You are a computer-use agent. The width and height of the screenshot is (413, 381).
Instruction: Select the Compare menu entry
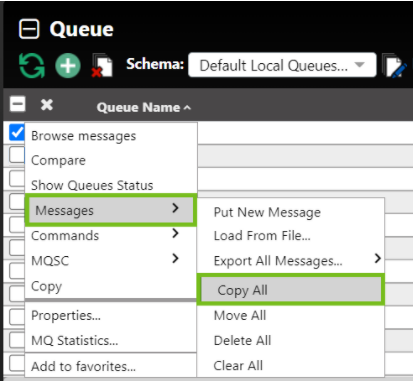pos(111,161)
